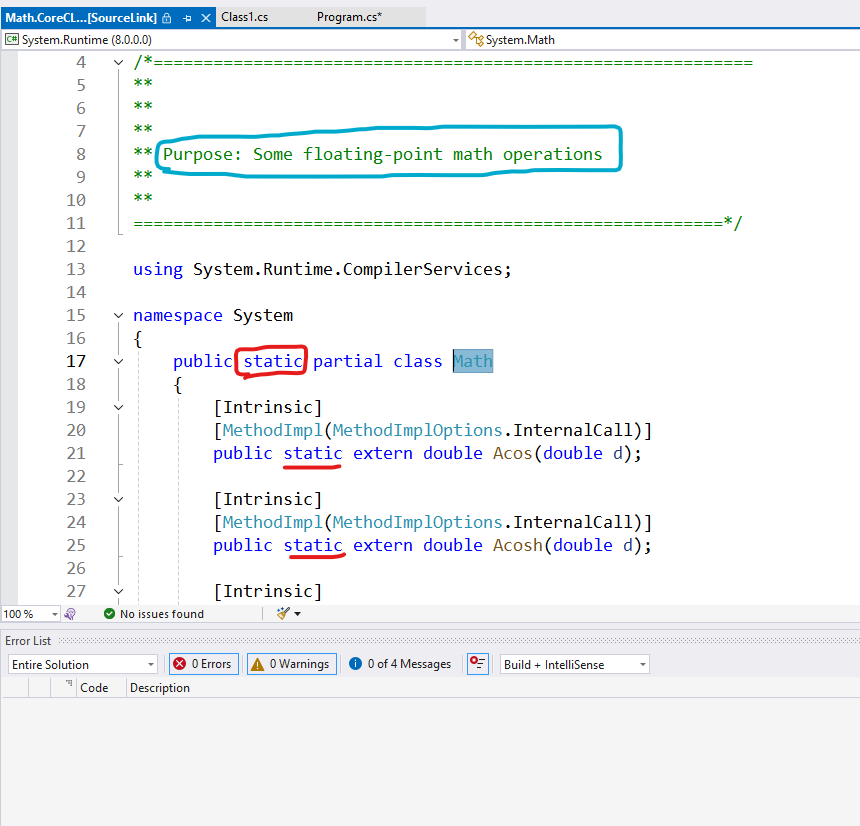This screenshot has width=860, height=826.
Task: Click the partial keyword on line 17
Action: pyautogui.click(x=348, y=361)
